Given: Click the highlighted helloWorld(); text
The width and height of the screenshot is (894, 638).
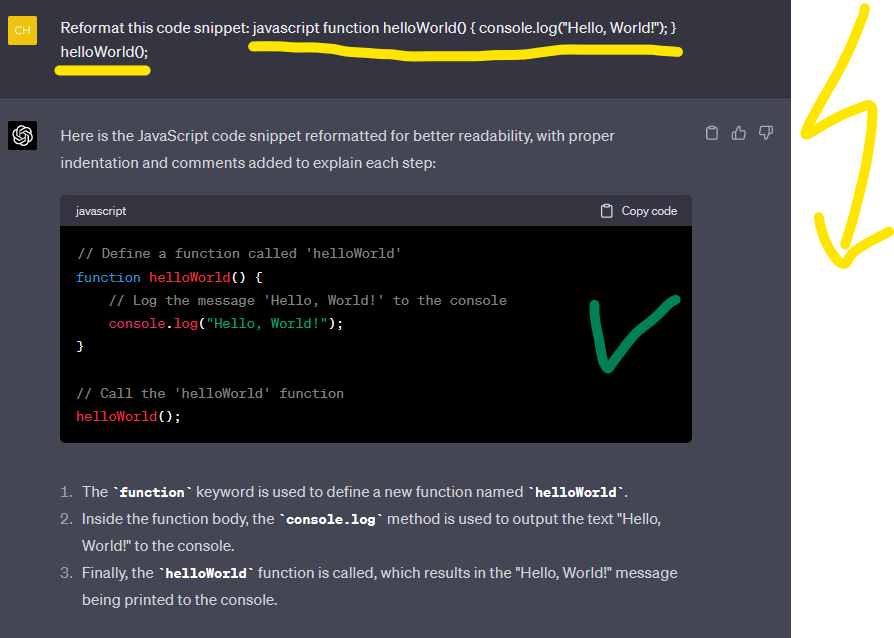Looking at the screenshot, I should [102, 49].
